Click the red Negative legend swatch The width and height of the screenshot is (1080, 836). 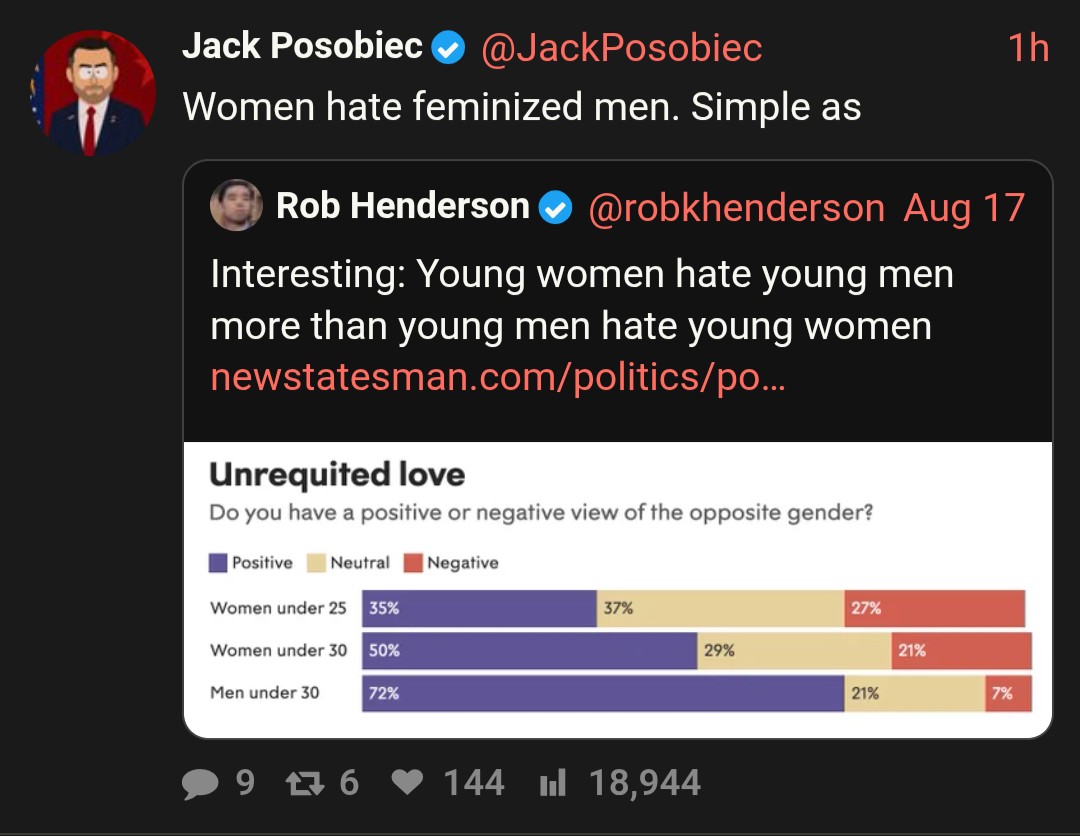click(x=413, y=563)
